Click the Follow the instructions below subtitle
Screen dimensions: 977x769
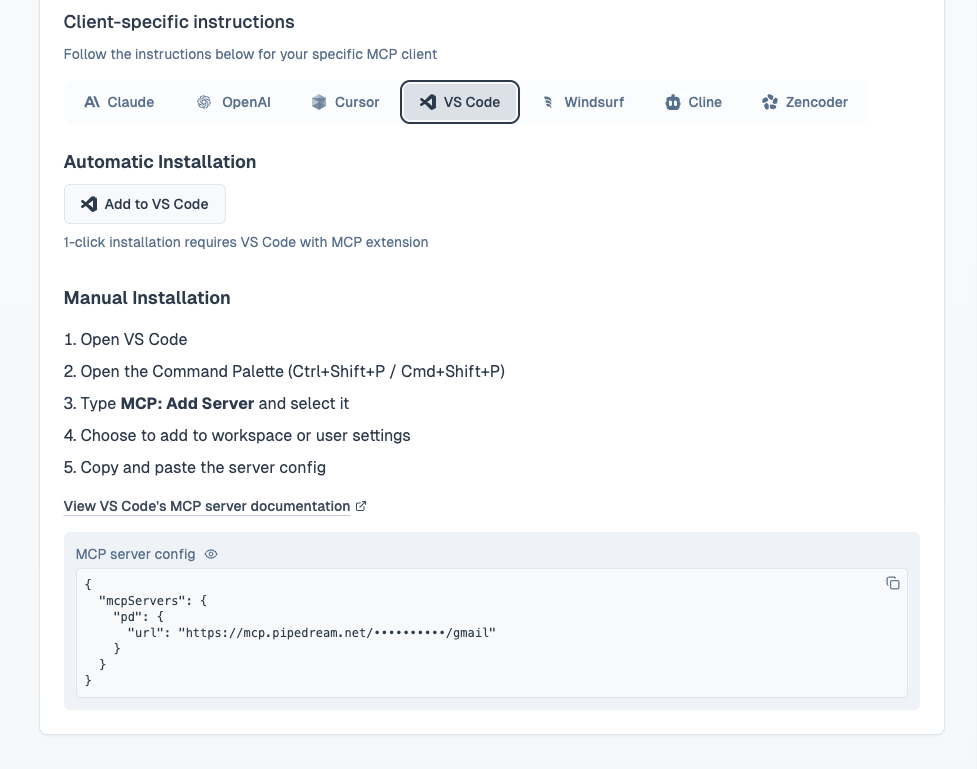250,54
